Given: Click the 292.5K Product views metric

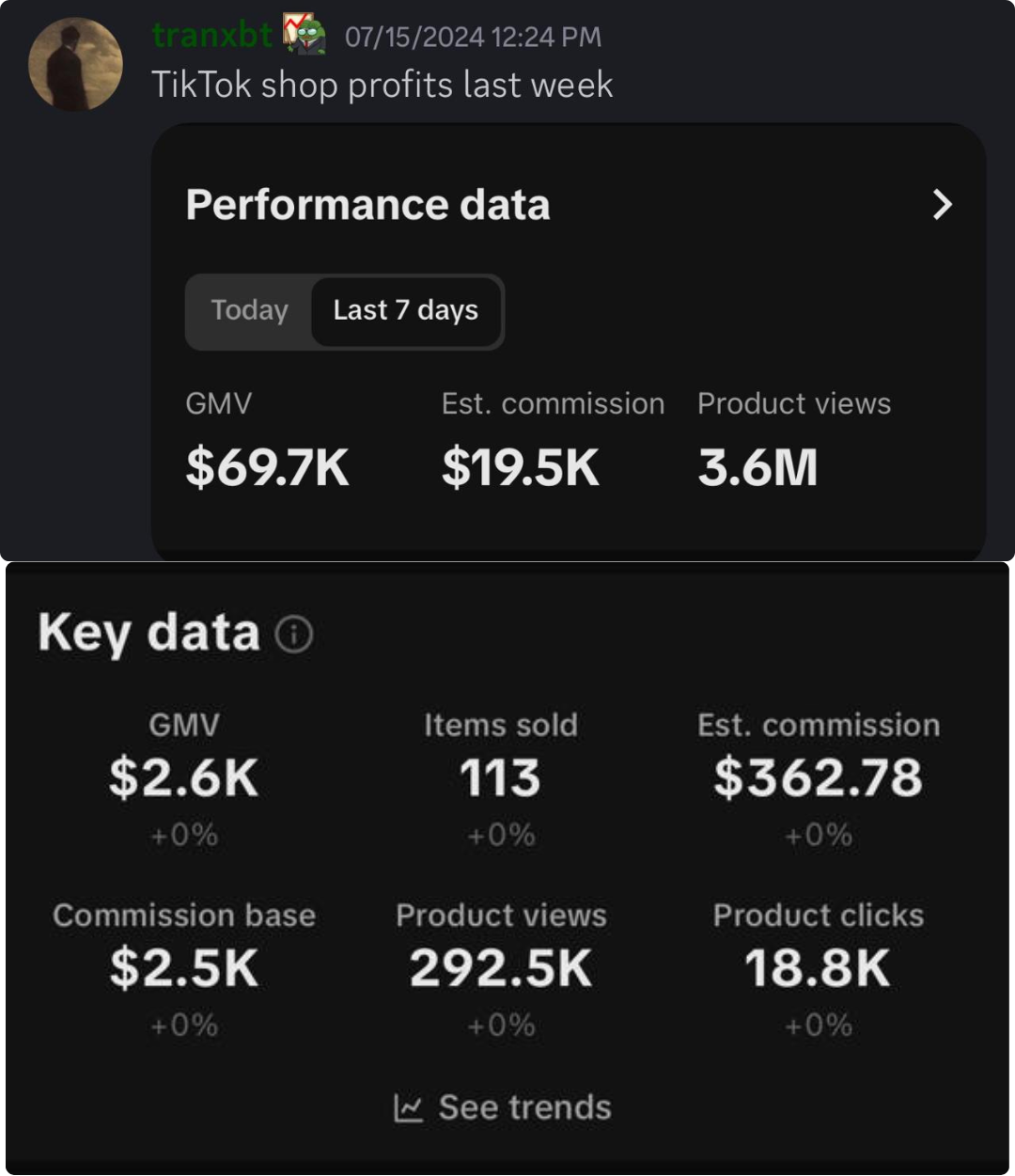Looking at the screenshot, I should pos(501,967).
